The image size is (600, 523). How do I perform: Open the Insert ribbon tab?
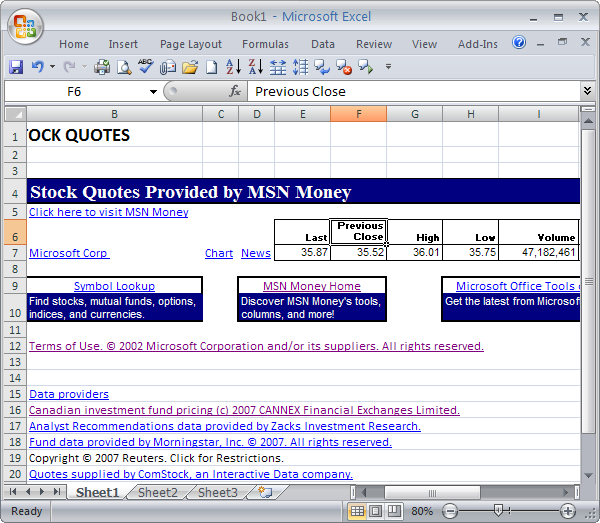coord(123,44)
